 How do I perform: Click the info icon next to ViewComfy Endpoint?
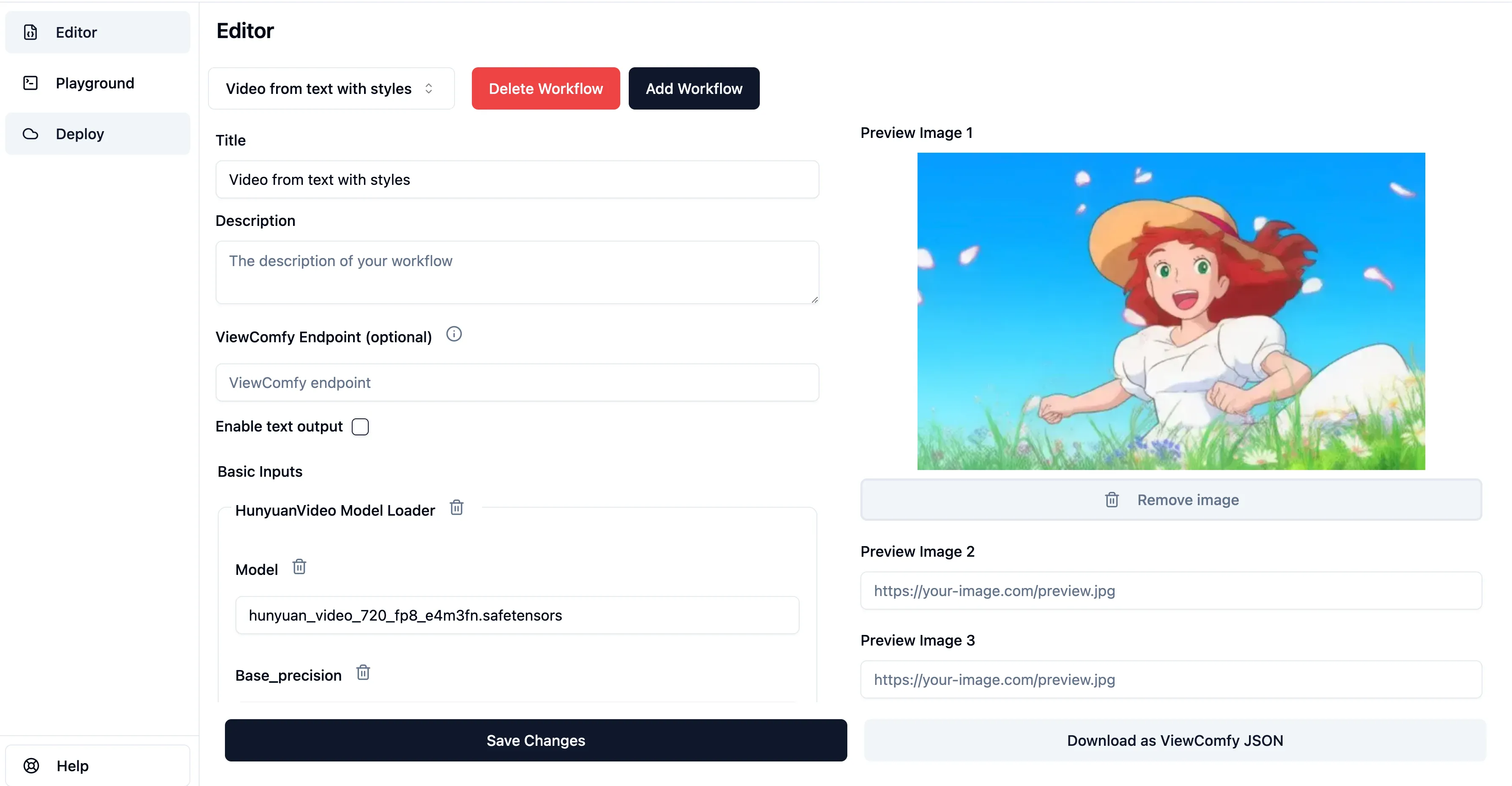coord(454,334)
